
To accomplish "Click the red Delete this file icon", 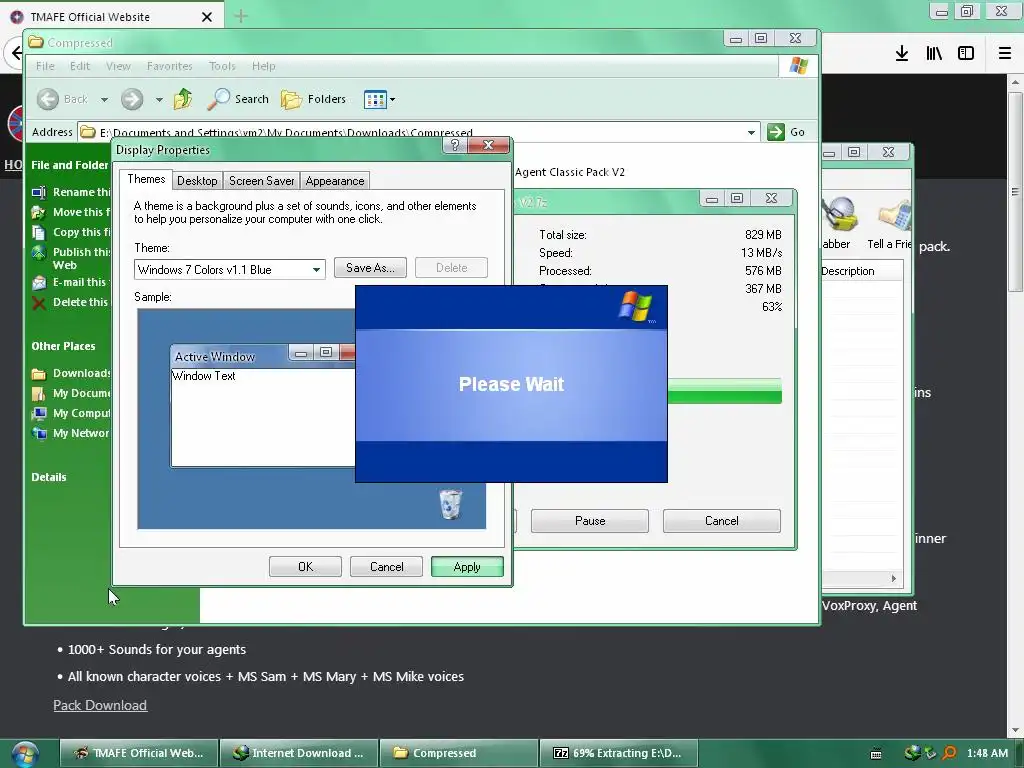I will 39,302.
